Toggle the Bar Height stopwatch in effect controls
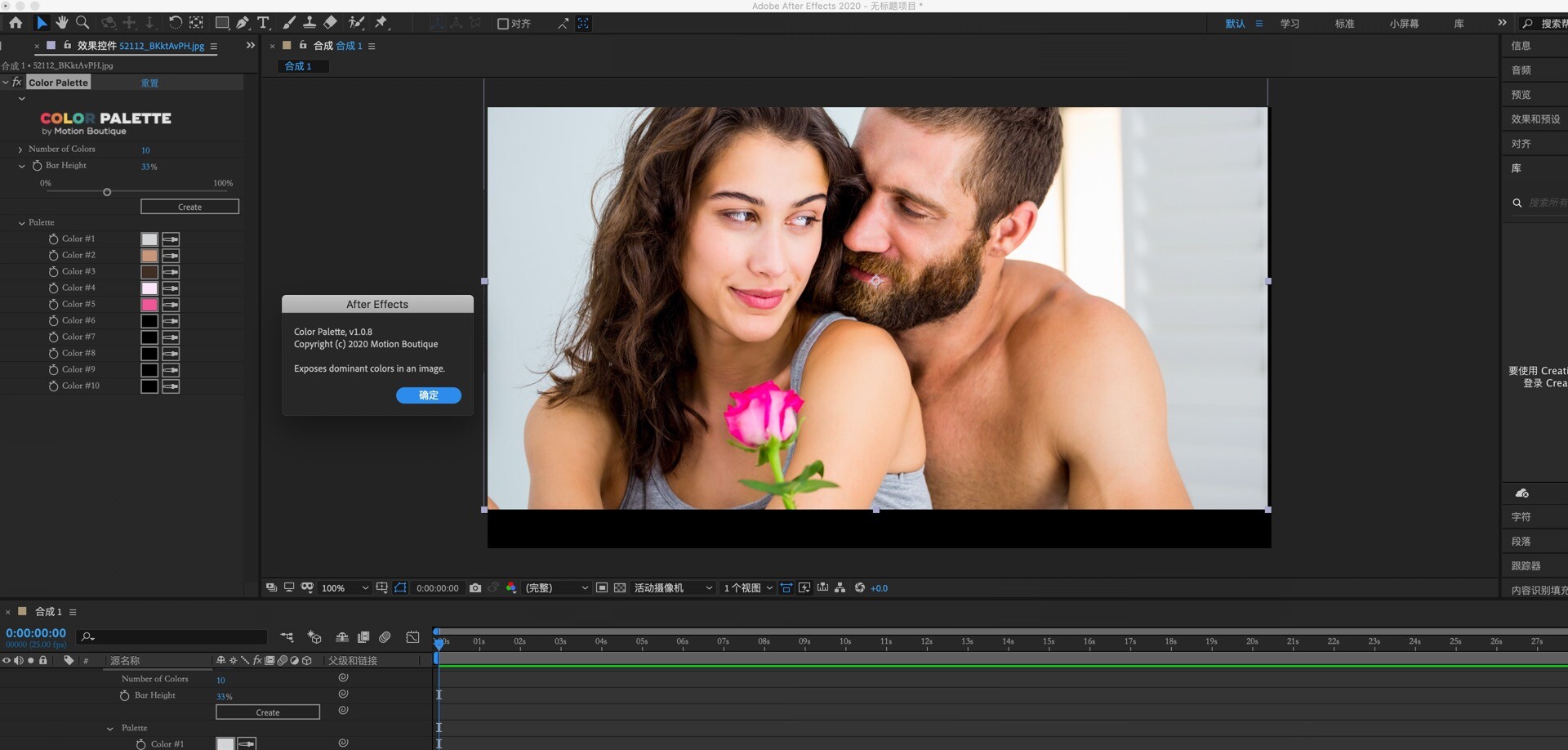Screen dimensions: 1568x750 37,166
